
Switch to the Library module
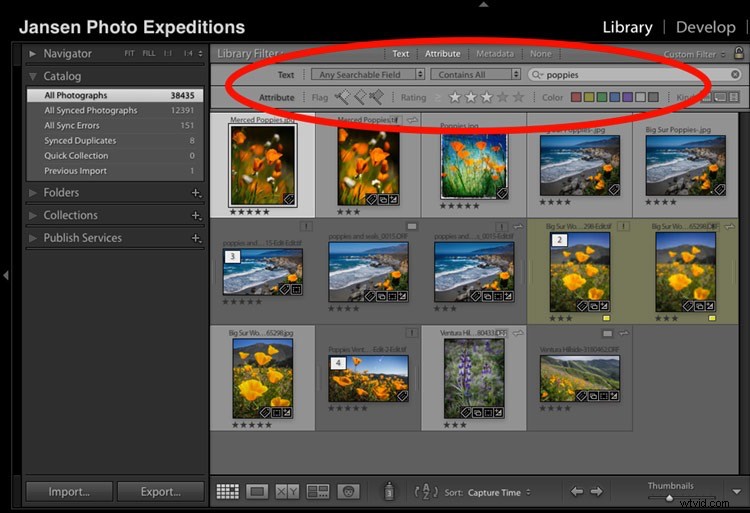coord(627,27)
